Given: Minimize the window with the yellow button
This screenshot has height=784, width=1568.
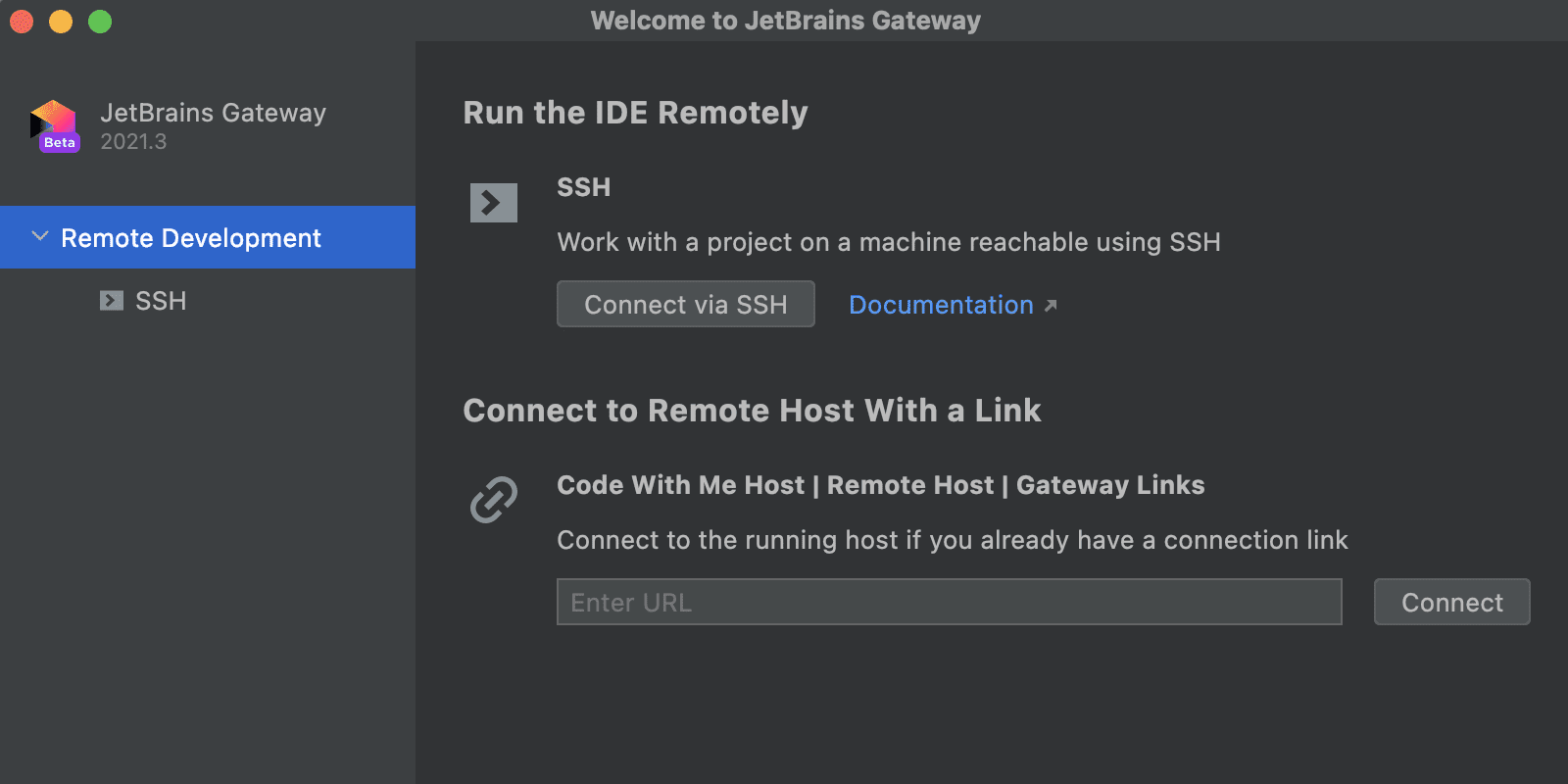Looking at the screenshot, I should pyautogui.click(x=61, y=21).
